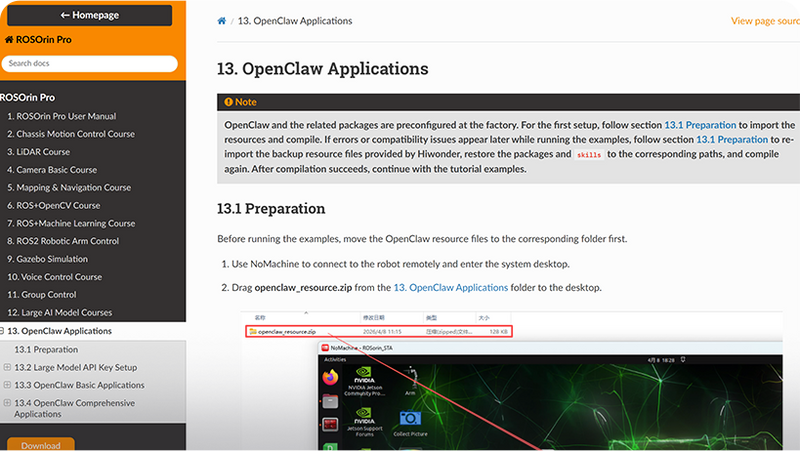Click the orange Download button
Image resolution: width=800 pixels, height=451 pixels.
tap(41, 445)
